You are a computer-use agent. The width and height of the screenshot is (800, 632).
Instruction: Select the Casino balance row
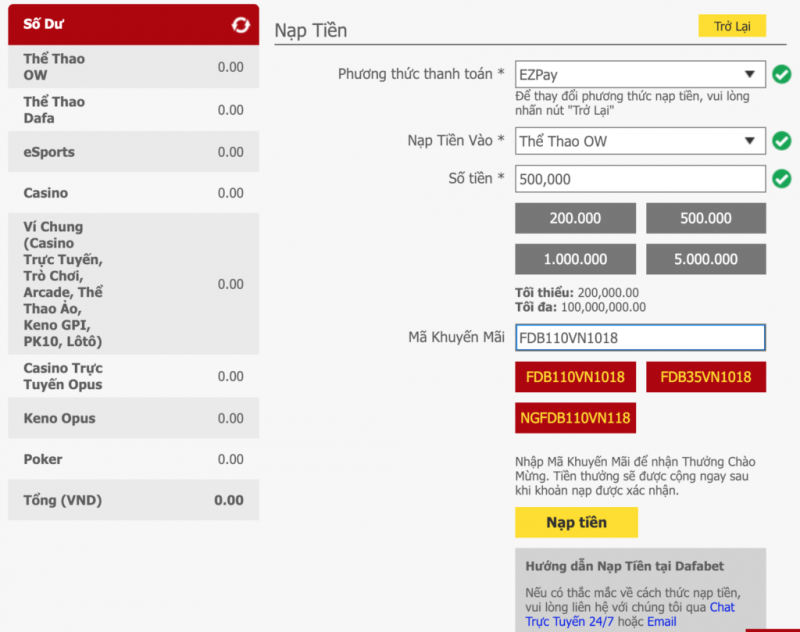(x=133, y=193)
